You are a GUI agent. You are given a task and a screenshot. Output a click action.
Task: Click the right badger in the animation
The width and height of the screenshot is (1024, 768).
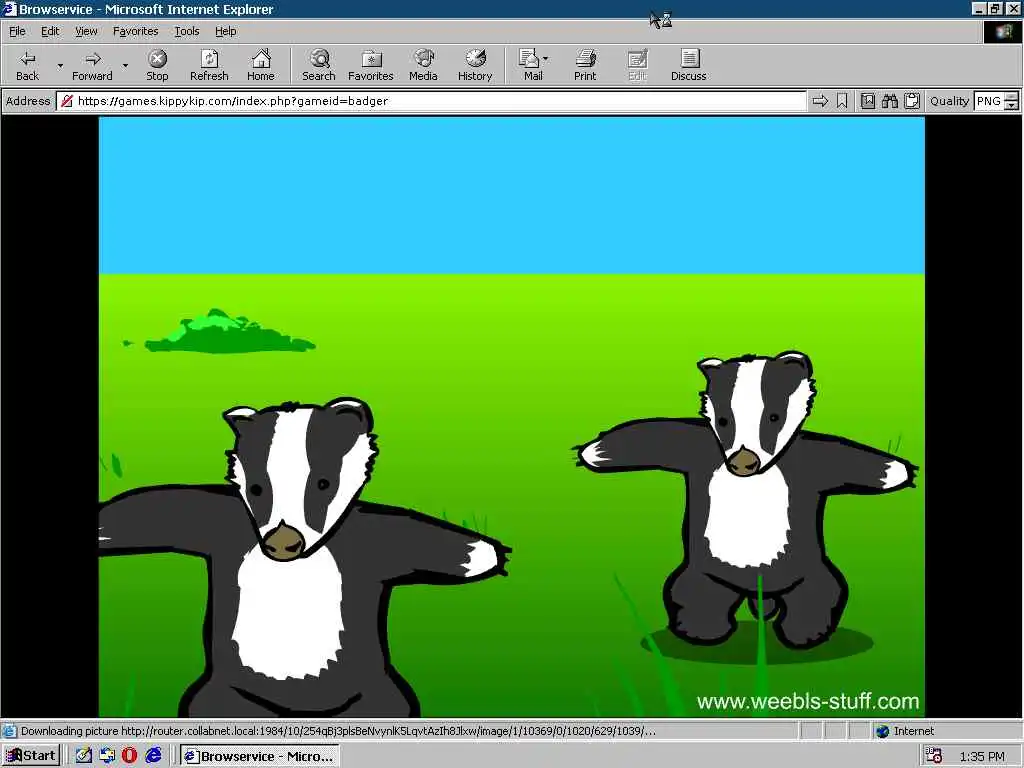(x=746, y=500)
